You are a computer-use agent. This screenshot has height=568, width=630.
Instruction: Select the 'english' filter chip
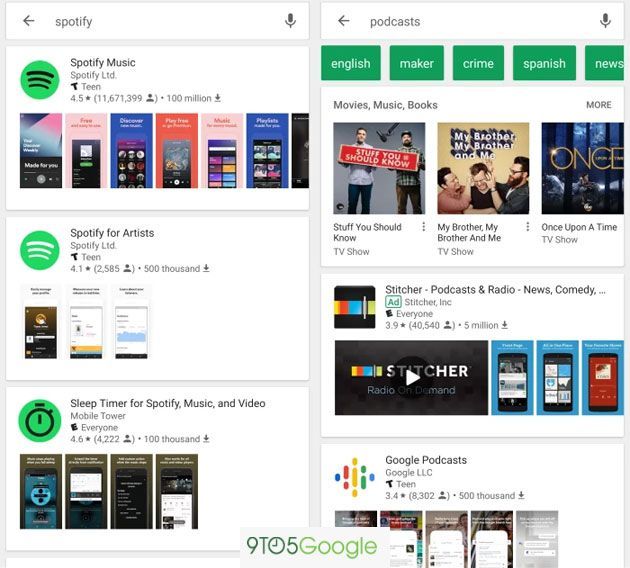pos(351,63)
